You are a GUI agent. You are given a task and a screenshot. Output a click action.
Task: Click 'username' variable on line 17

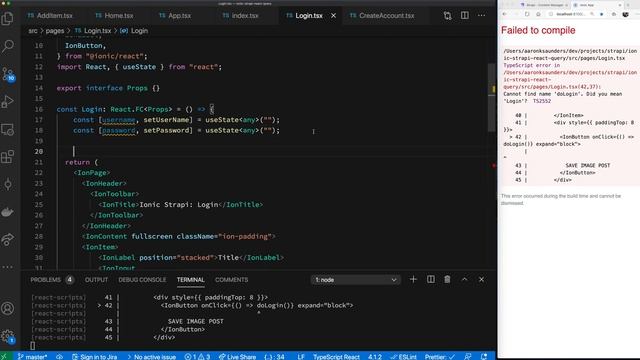click(x=118, y=120)
